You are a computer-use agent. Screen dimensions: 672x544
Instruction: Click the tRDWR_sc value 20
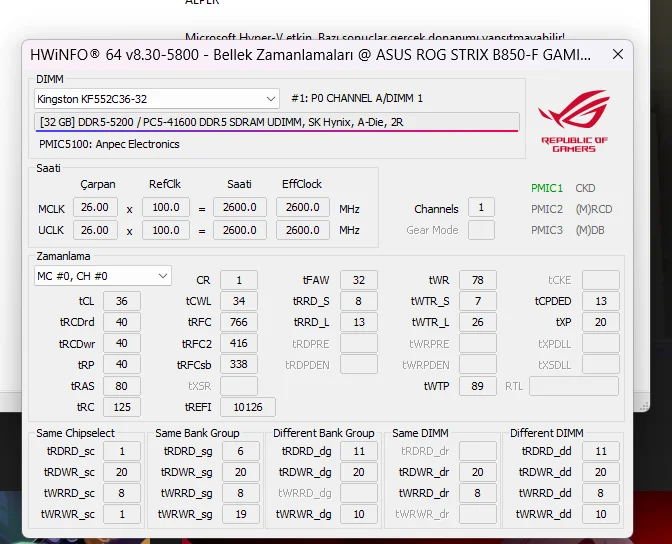coord(122,472)
